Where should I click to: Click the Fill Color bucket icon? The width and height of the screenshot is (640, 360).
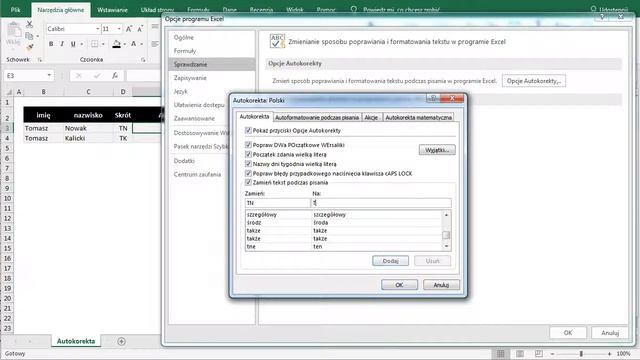[x=117, y=44]
